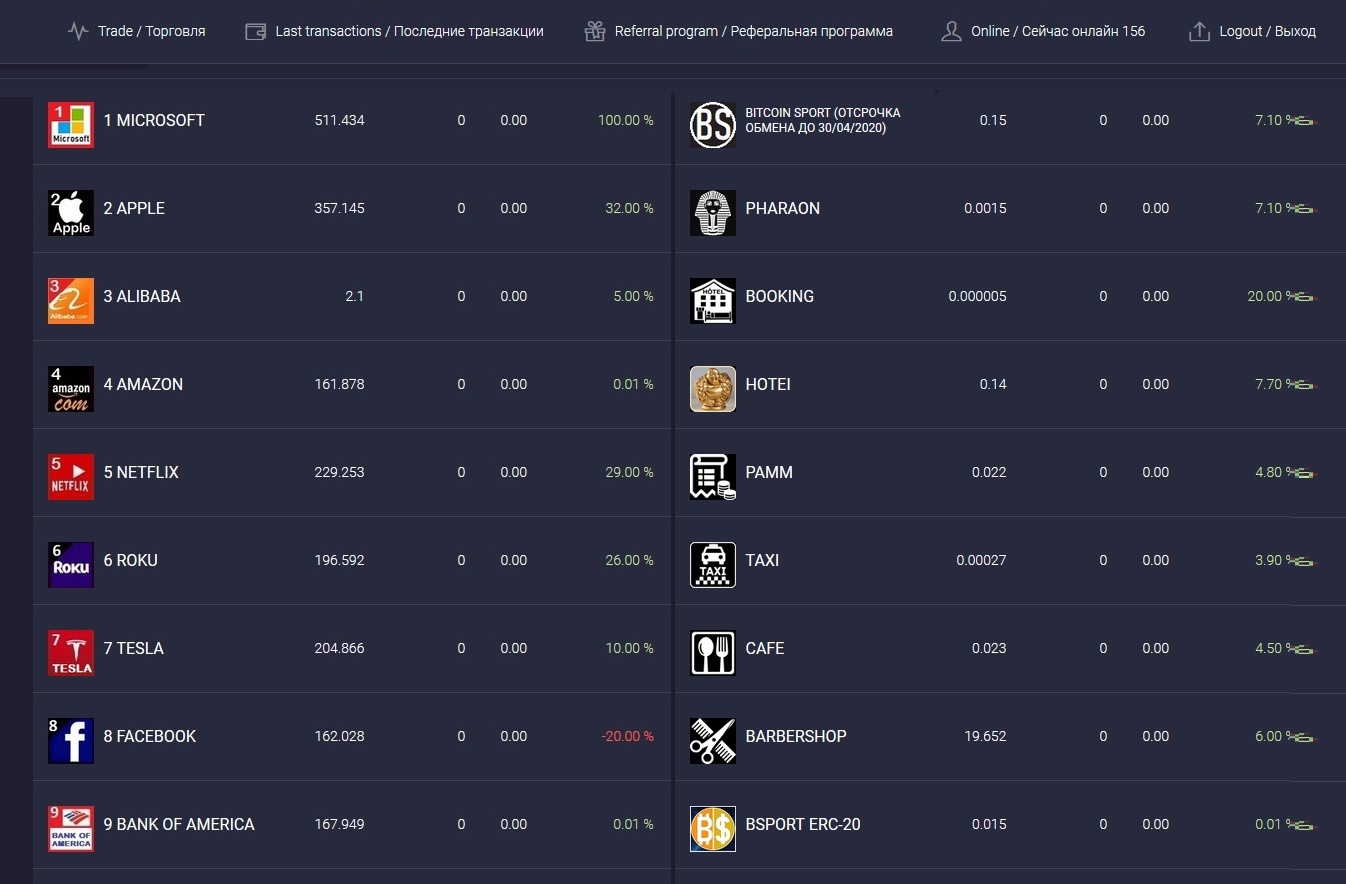Click the Bank of America logo icon
Viewport: 1346px width, 884px height.
pyautogui.click(x=71, y=829)
